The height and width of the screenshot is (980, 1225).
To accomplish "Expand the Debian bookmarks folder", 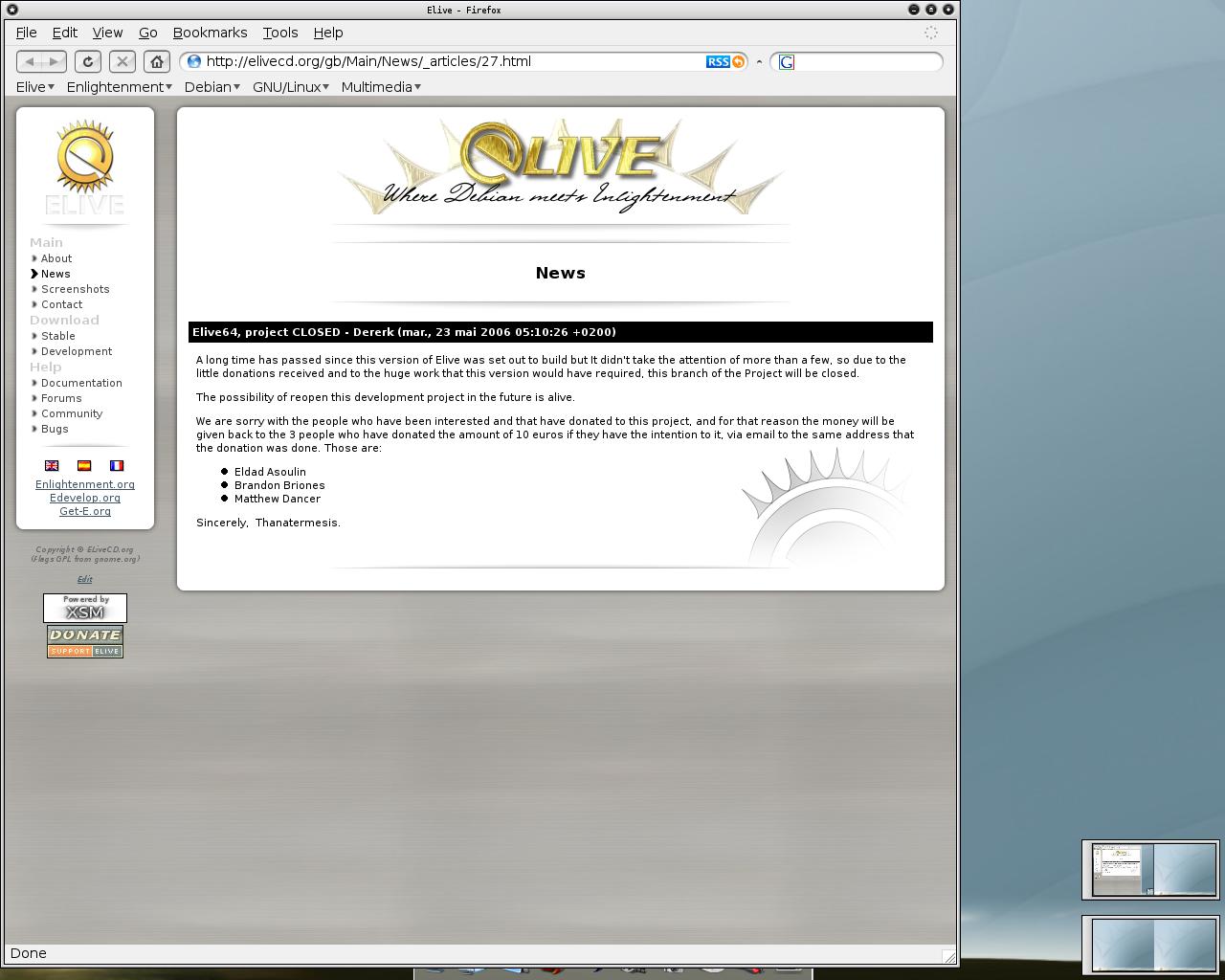I will [212, 87].
